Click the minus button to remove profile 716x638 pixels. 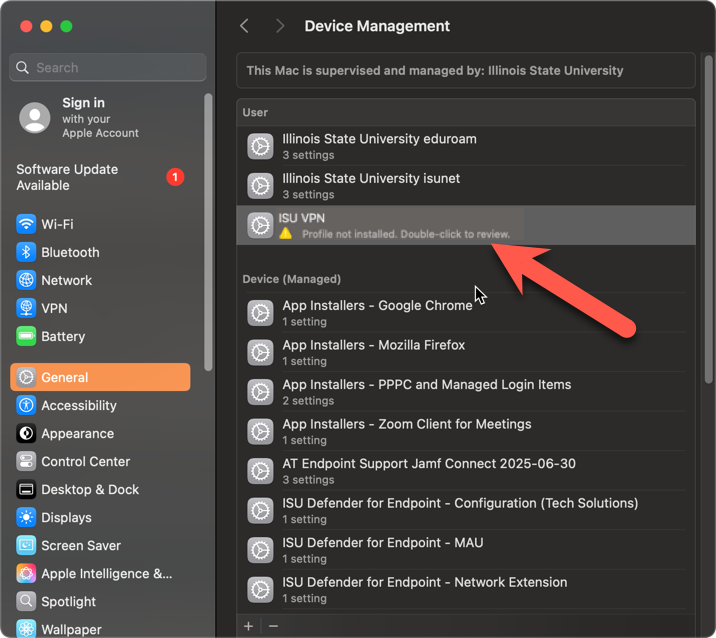273,626
